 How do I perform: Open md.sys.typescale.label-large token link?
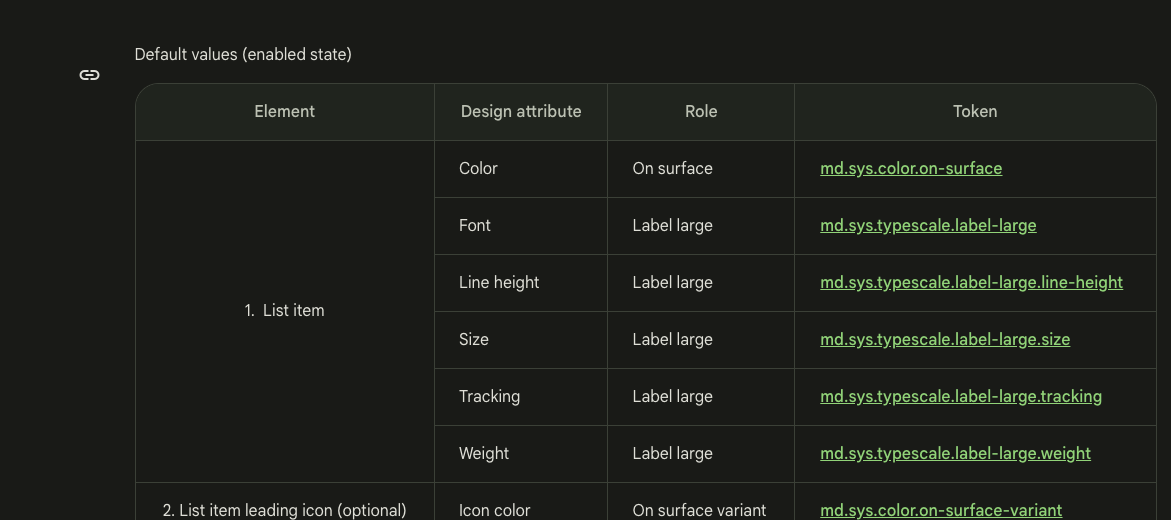pyautogui.click(x=928, y=226)
